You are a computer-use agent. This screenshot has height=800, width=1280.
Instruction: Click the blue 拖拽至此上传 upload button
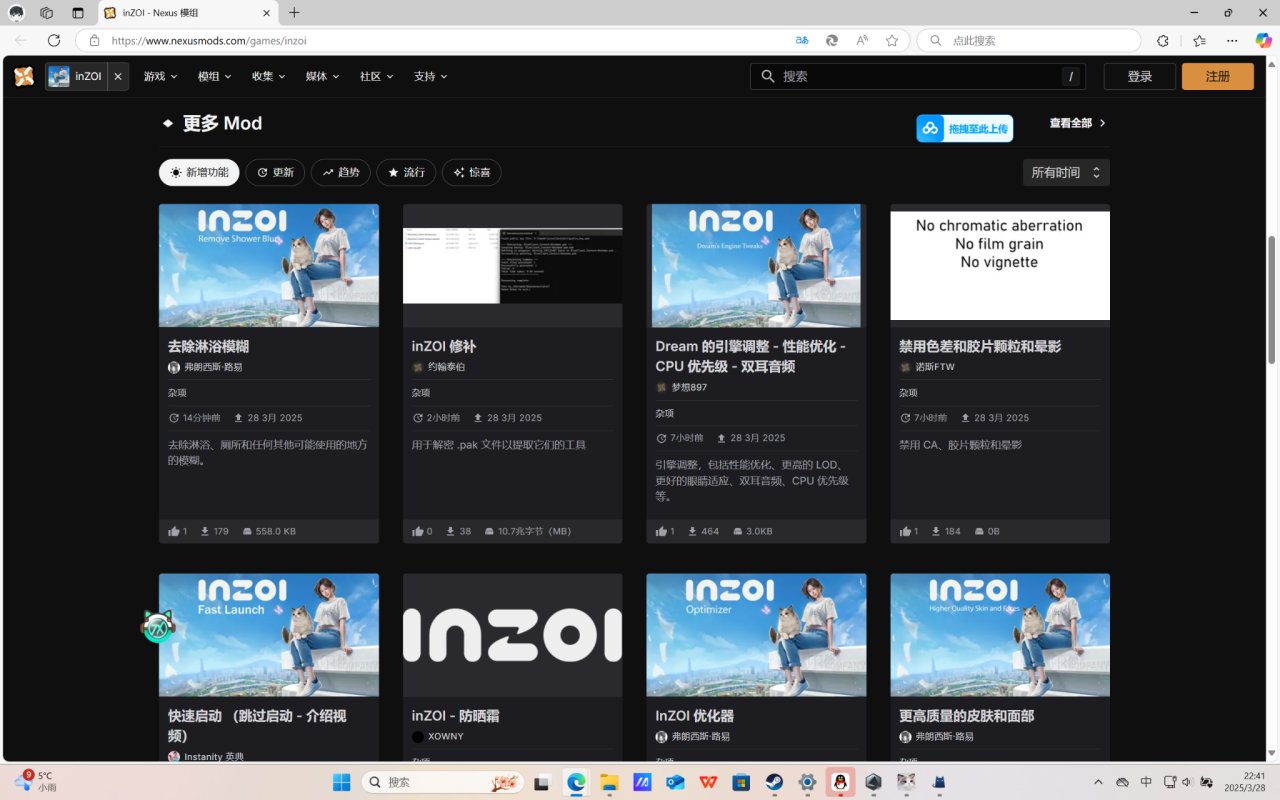pyautogui.click(x=964, y=128)
